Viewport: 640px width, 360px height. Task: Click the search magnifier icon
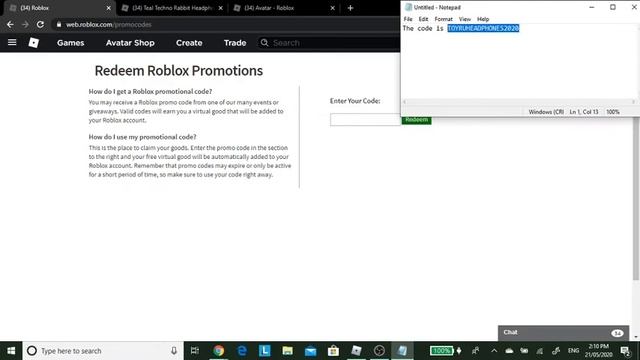[264, 42]
